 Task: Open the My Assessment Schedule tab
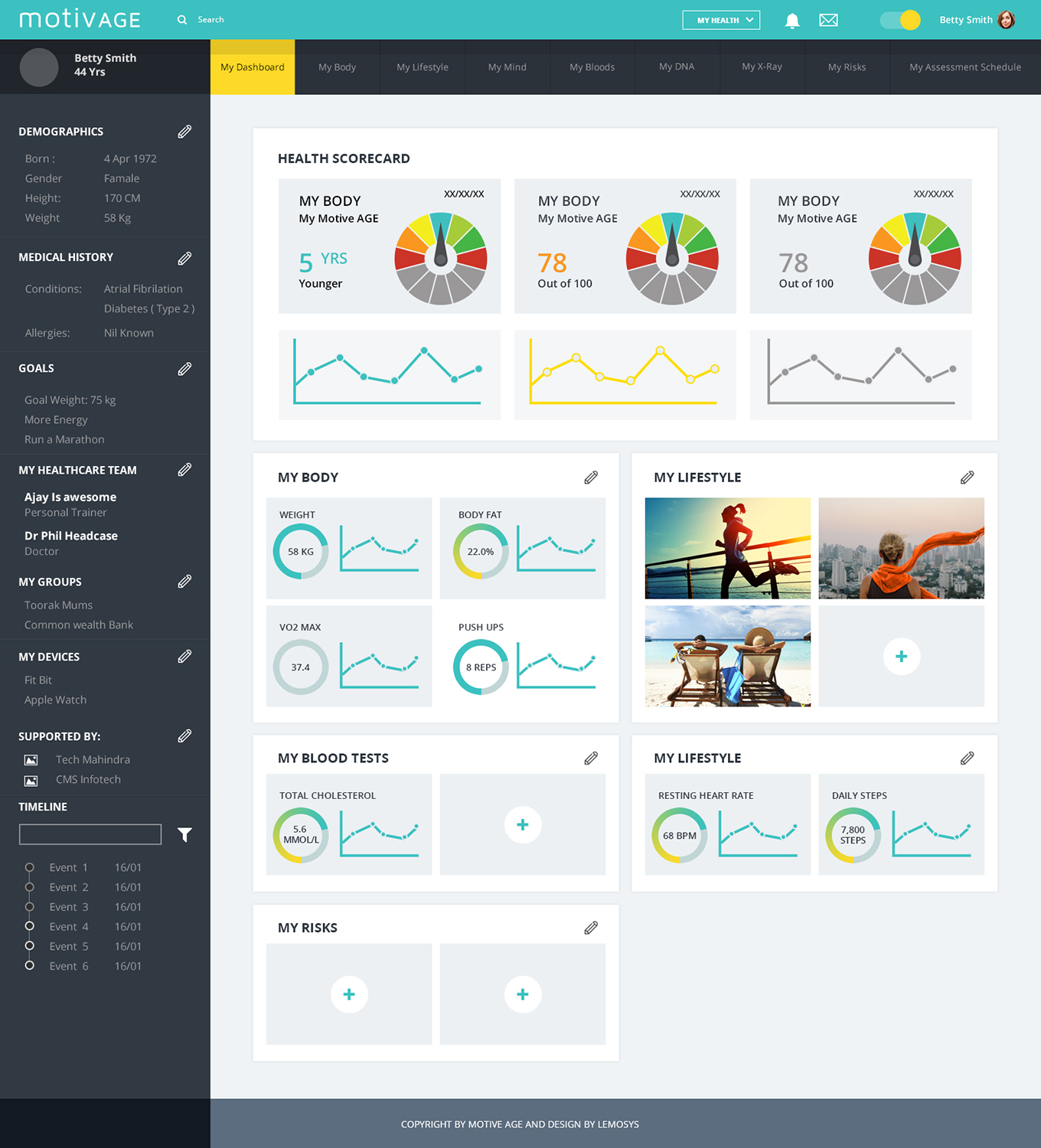point(964,67)
